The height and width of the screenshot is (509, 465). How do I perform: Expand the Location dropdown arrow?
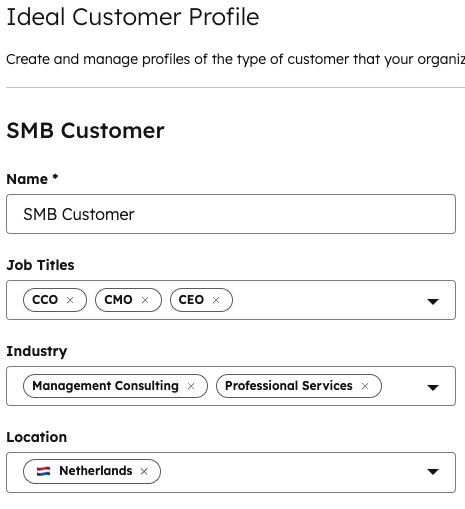coord(433,472)
